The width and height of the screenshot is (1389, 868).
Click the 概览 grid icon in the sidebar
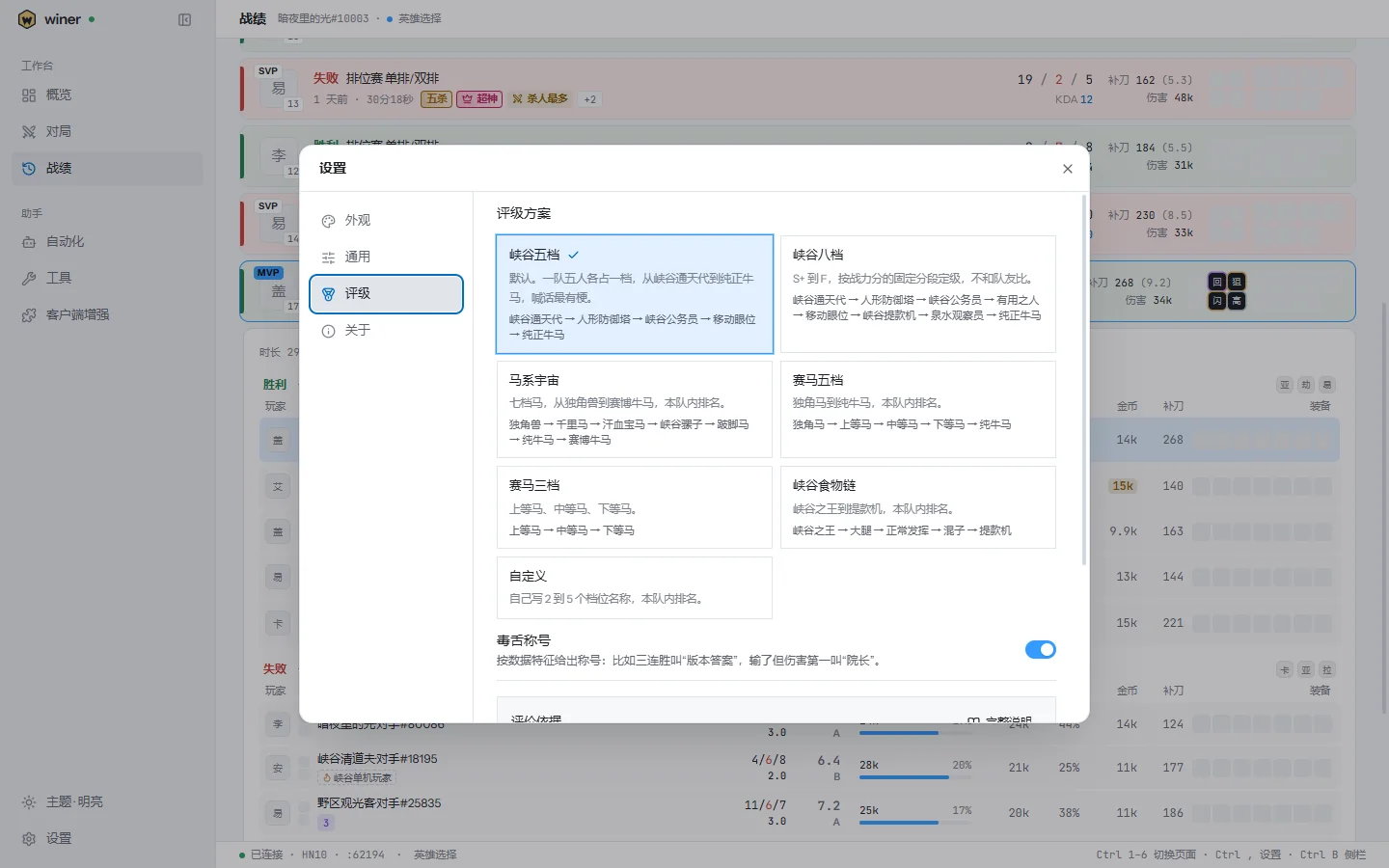pyautogui.click(x=29, y=95)
